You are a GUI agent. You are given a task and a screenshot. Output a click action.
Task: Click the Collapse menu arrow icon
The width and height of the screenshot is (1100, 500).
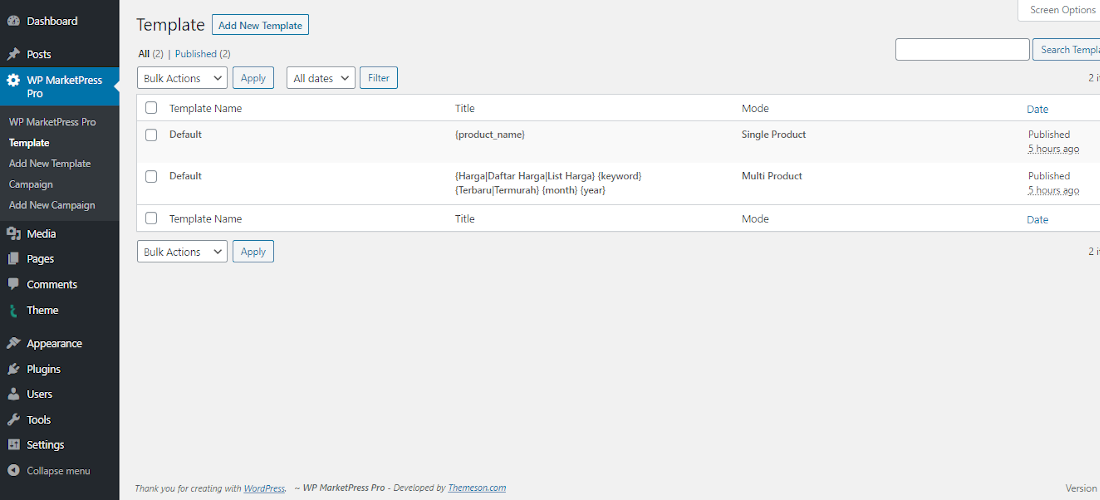tap(13, 471)
